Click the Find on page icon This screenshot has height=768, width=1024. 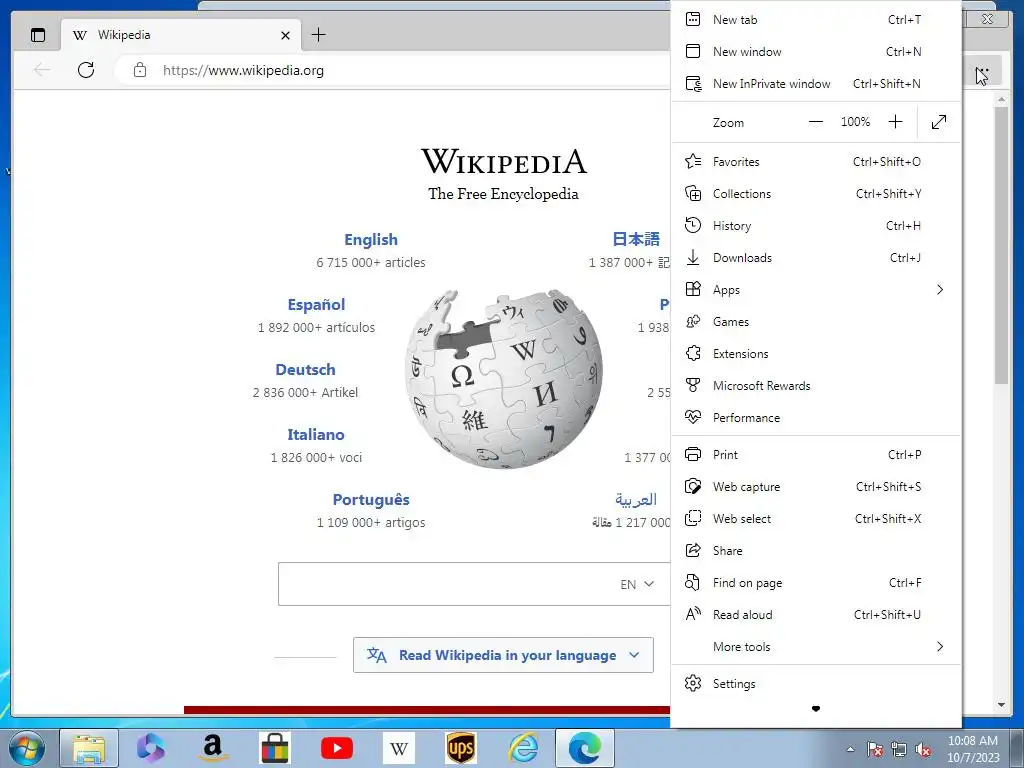(693, 582)
